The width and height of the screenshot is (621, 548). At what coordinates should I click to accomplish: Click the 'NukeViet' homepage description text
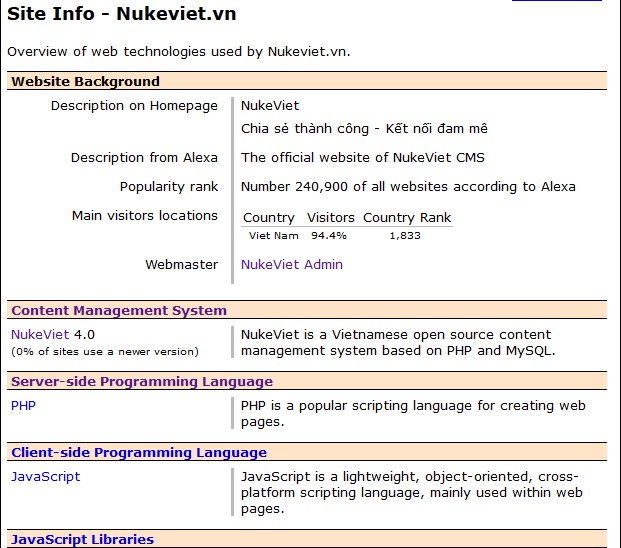270,106
